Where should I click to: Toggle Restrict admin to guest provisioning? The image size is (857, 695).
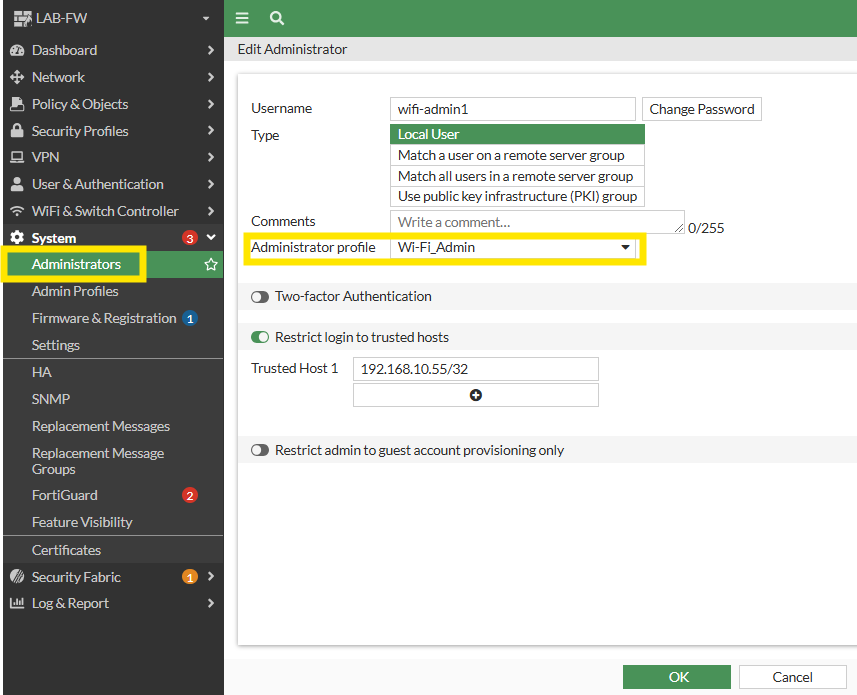[x=260, y=450]
